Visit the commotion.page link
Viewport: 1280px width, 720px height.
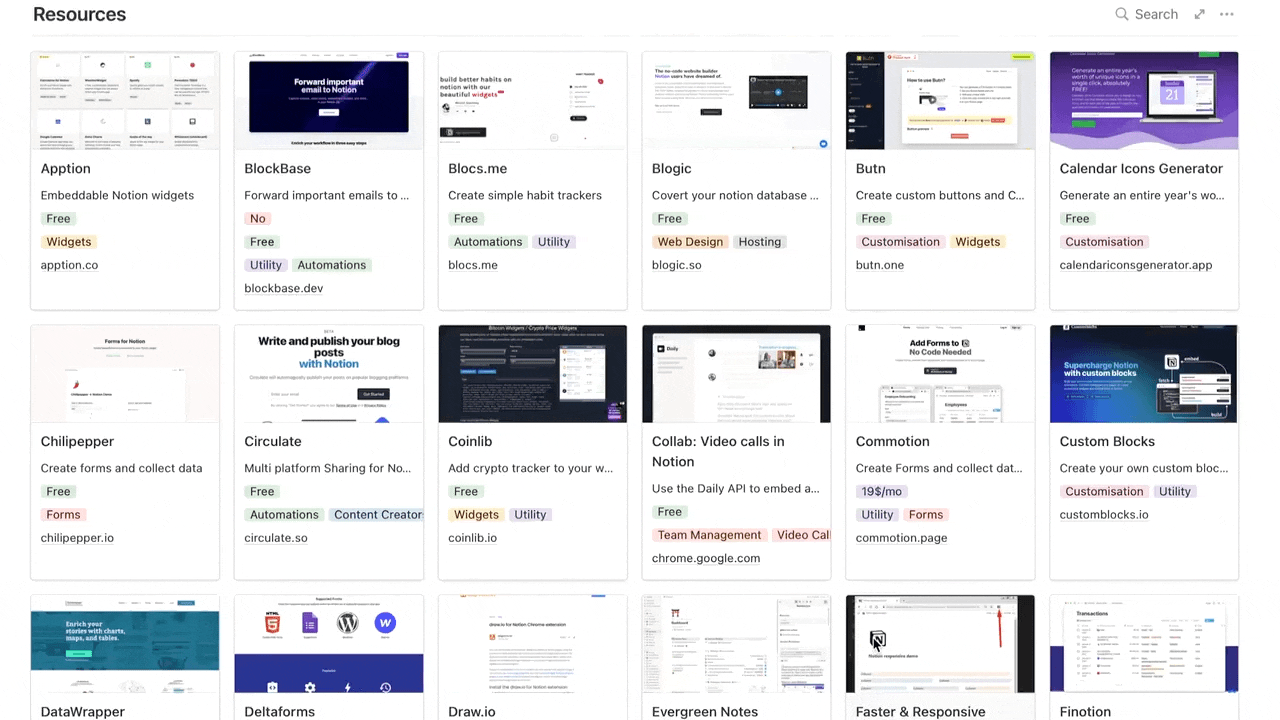[902, 538]
